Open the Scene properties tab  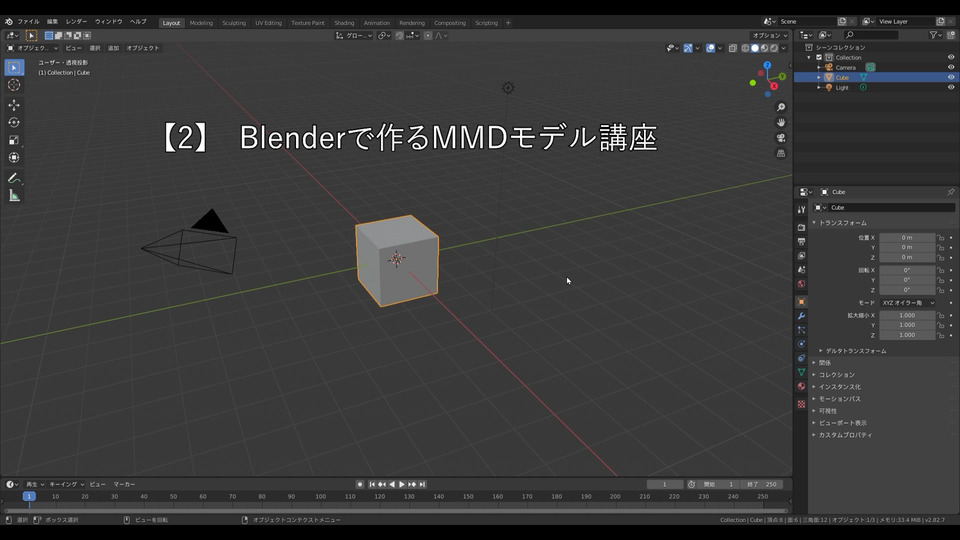pyautogui.click(x=801, y=269)
